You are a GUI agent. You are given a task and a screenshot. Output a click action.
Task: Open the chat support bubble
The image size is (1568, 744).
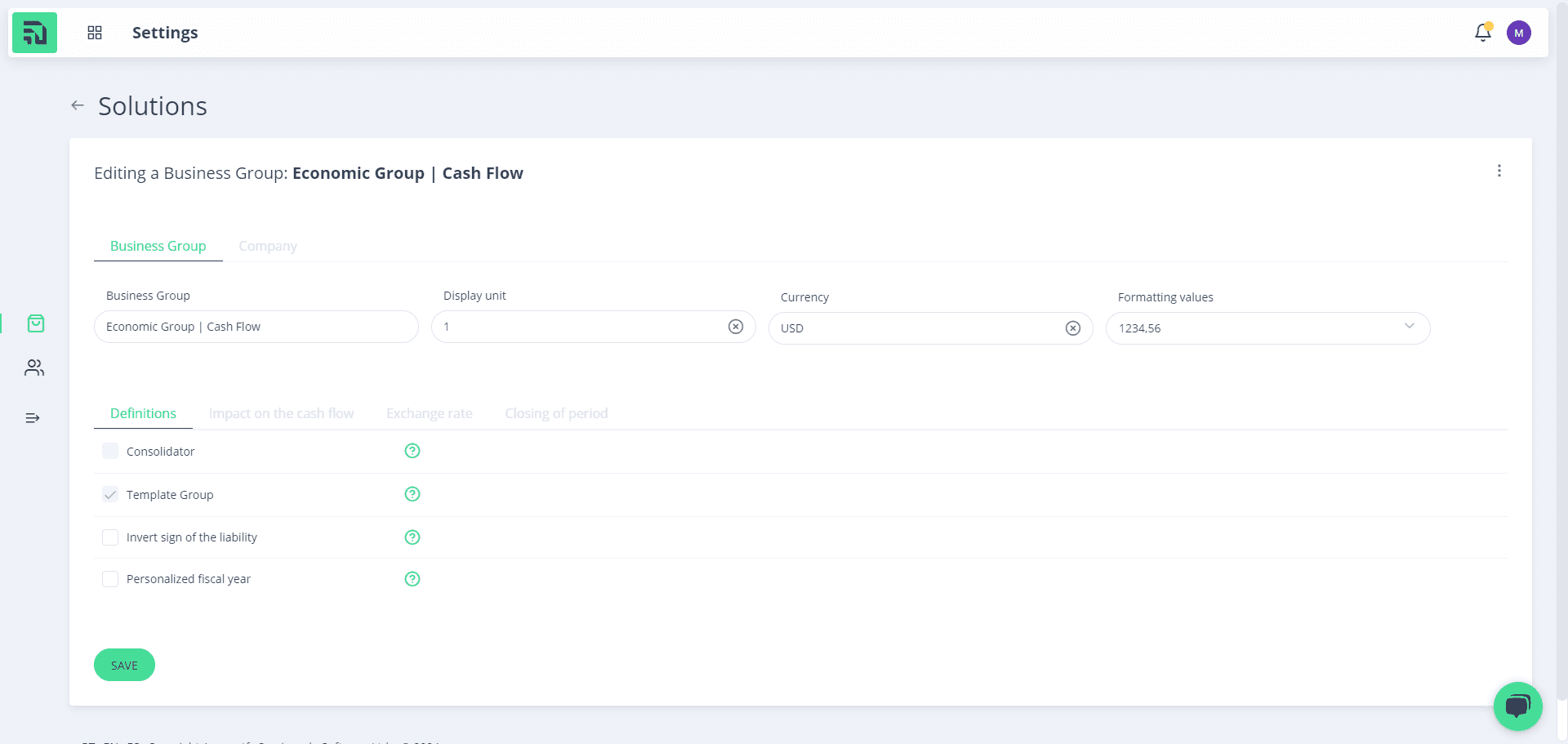point(1518,706)
